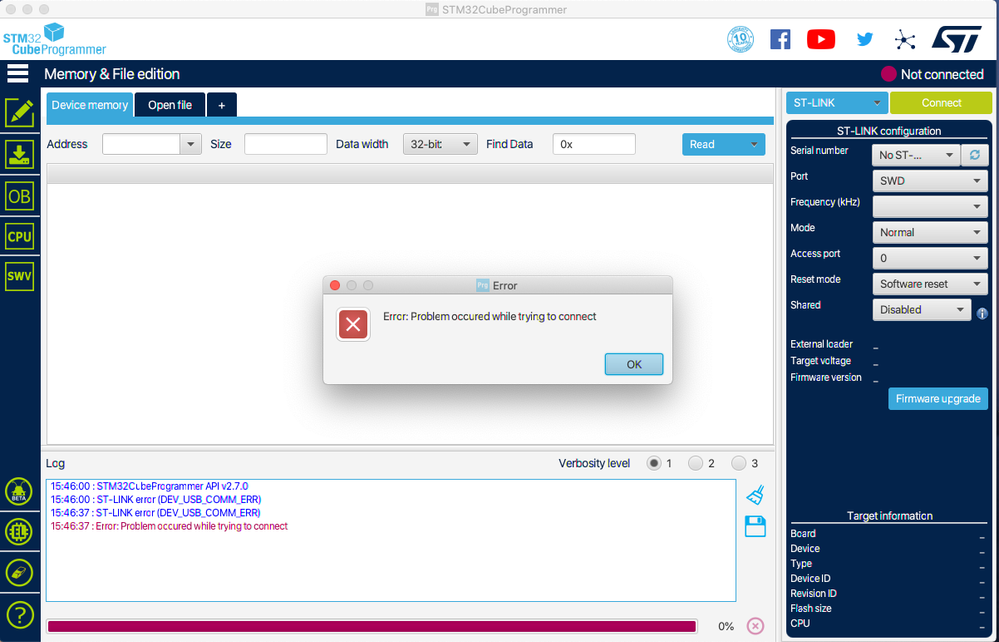Viewport: 999px width, 642px height.
Task: Click the full chip erase eraser icon
Action: point(19,573)
